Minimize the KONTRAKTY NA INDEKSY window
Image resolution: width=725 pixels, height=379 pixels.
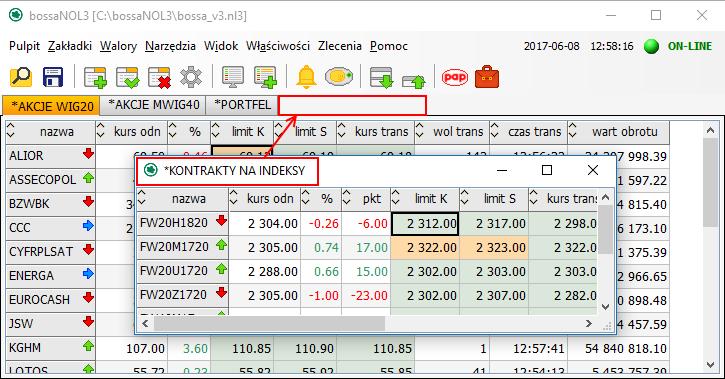(502, 171)
